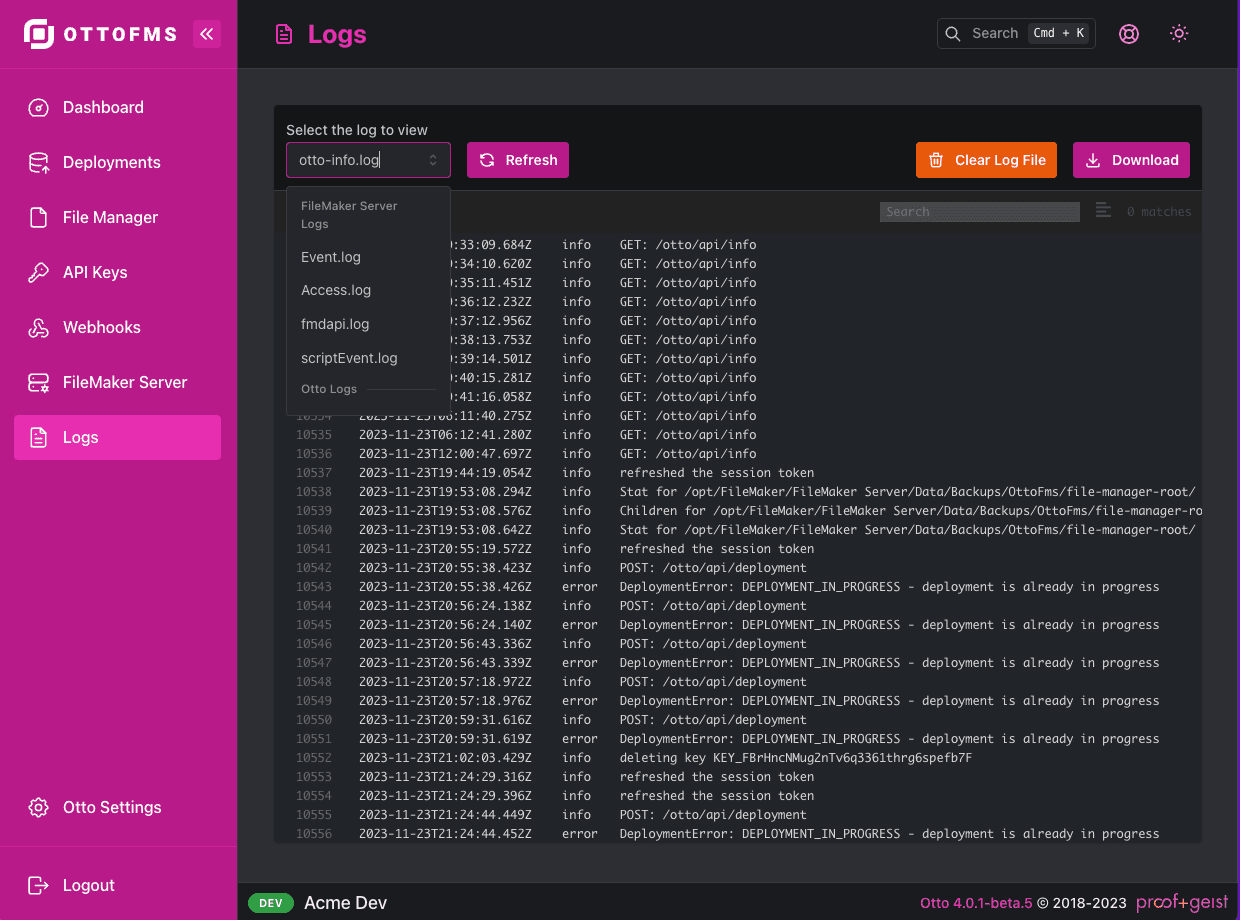
Task: Refresh the displayed log
Action: (517, 159)
